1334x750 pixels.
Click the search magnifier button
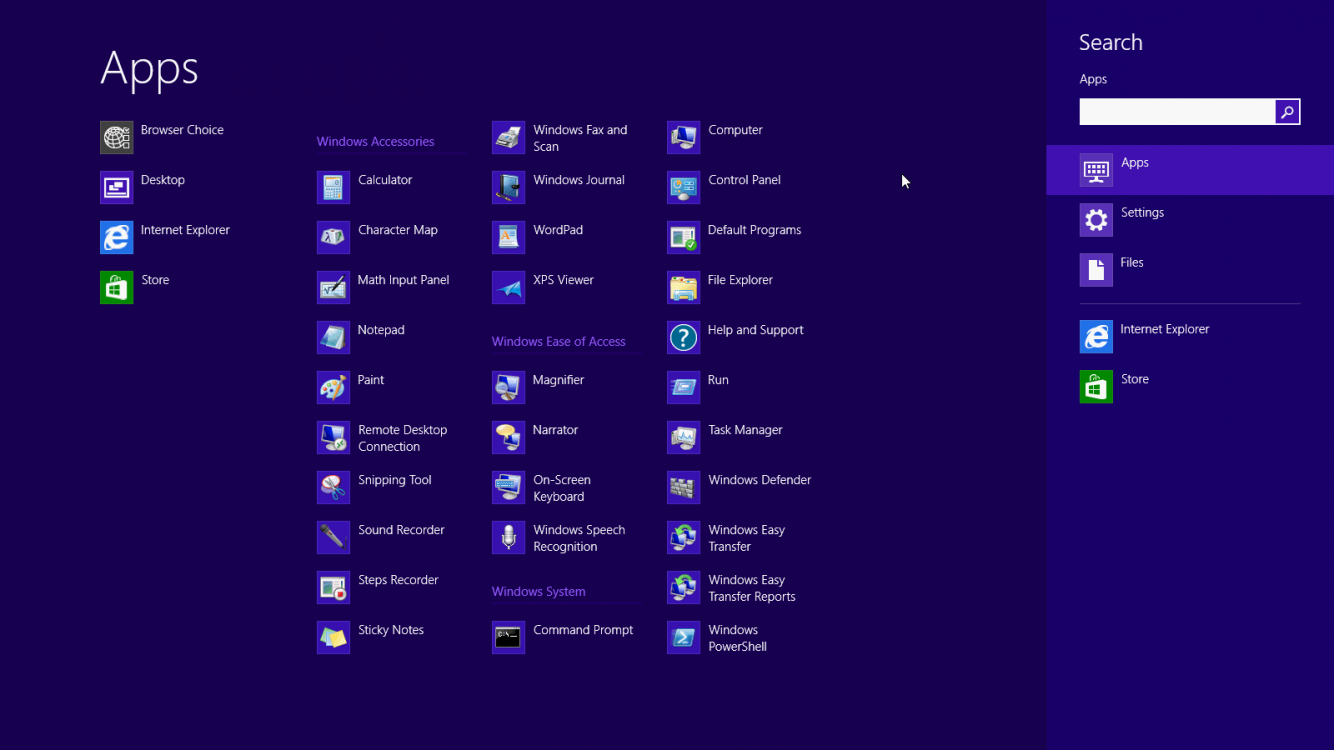pyautogui.click(x=1287, y=112)
